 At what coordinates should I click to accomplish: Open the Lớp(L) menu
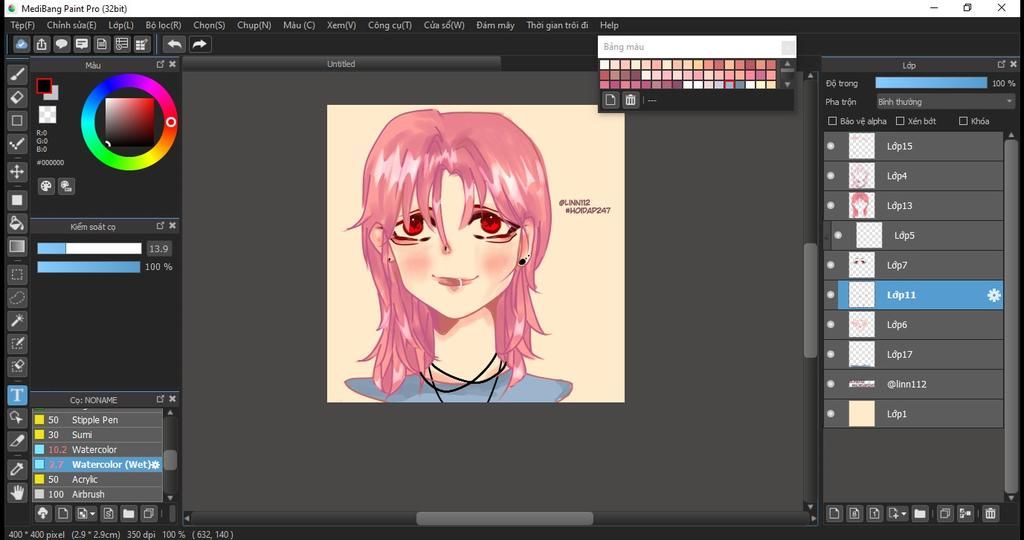(x=121, y=25)
